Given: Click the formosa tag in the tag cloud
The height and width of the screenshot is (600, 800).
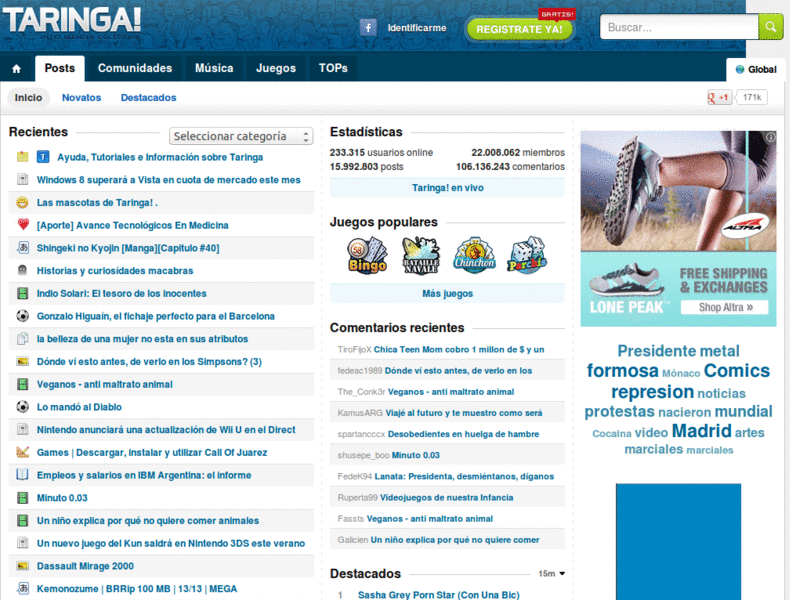Looking at the screenshot, I should pos(622,371).
